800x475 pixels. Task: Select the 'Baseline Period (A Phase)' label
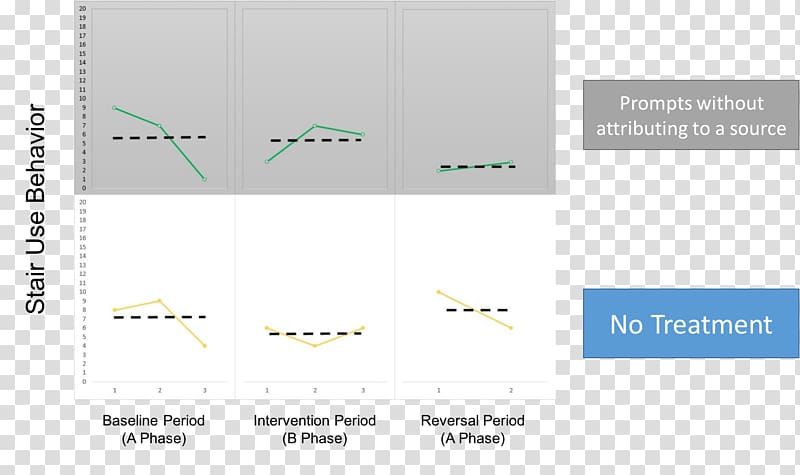tap(154, 429)
